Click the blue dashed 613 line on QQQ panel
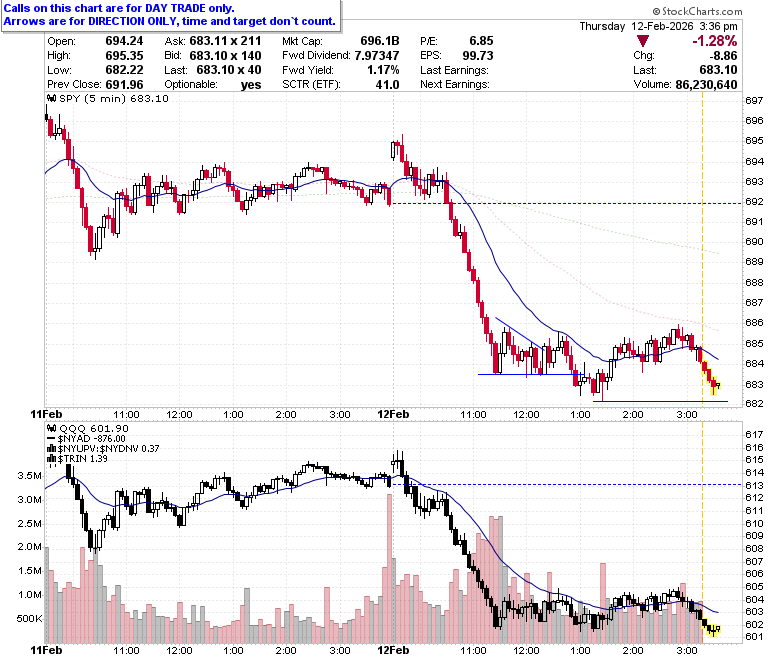 (575, 484)
